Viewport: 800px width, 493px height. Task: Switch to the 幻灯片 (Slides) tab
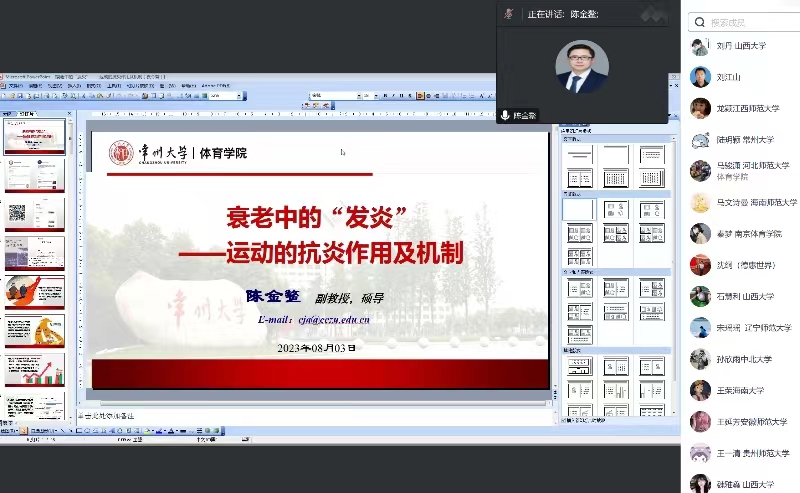coord(29,114)
